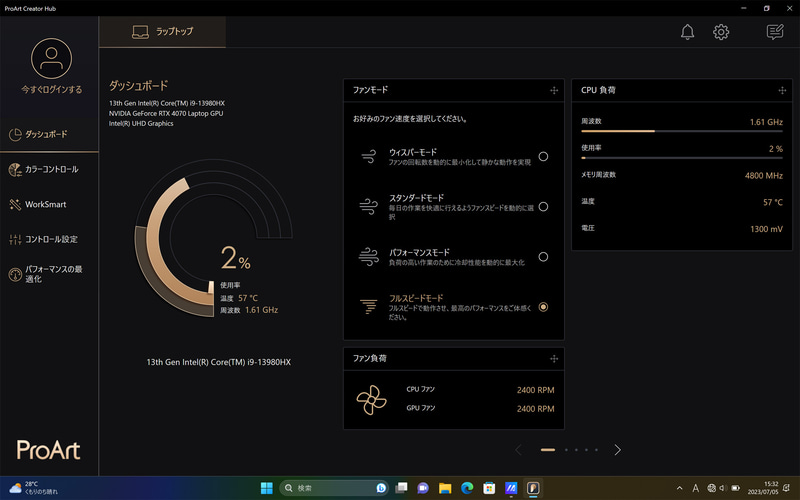Click the move handle on ファンモード panel
The height and width of the screenshot is (500, 800).
pyautogui.click(x=554, y=90)
